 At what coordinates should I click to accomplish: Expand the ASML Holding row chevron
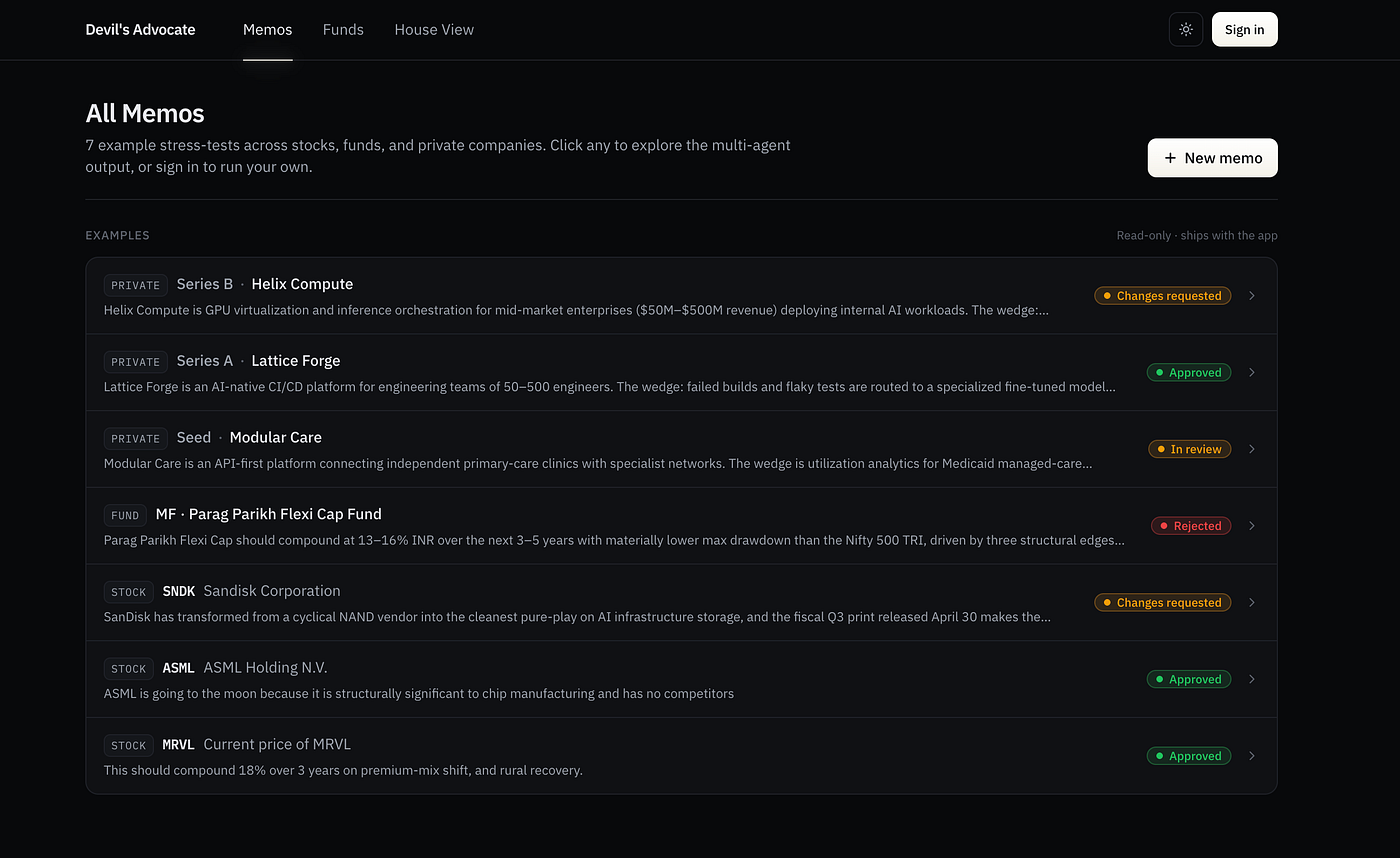tap(1252, 679)
